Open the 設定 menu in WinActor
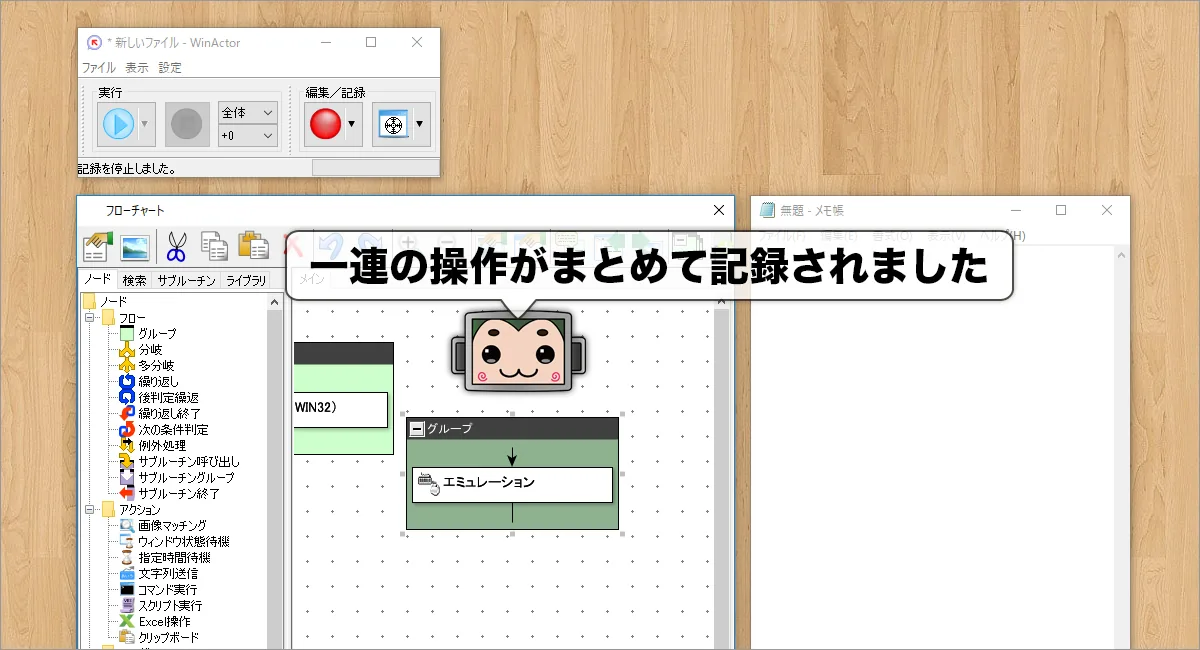The image size is (1200, 650). click(x=170, y=68)
